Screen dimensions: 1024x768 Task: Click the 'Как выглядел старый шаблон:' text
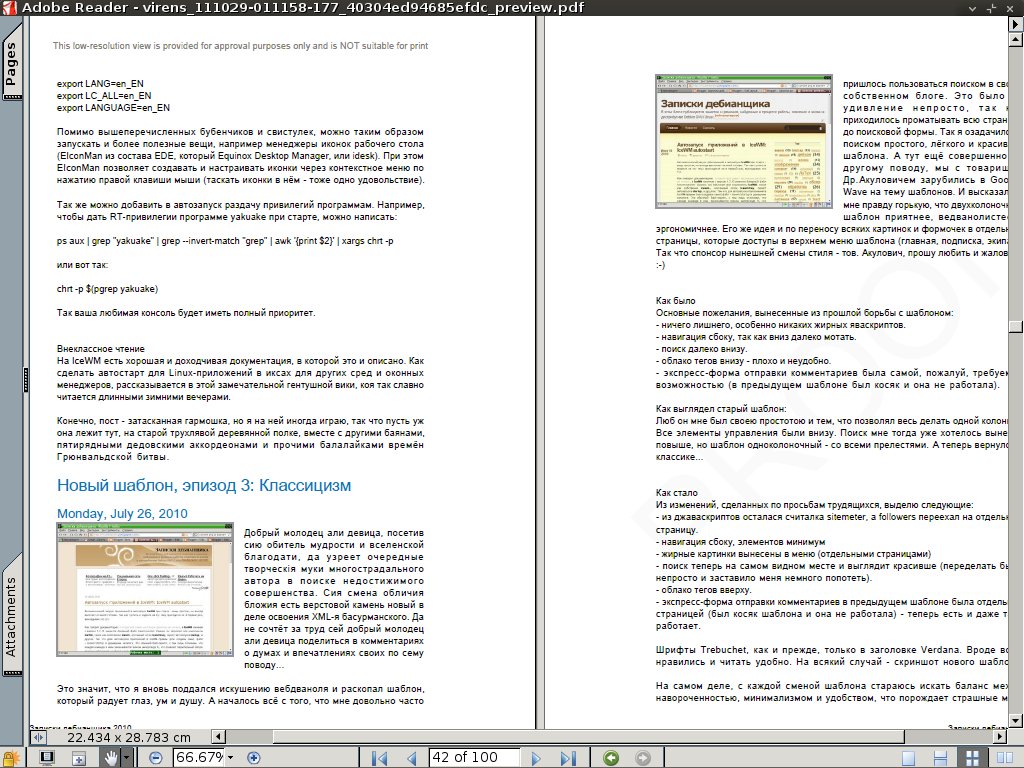click(x=721, y=409)
